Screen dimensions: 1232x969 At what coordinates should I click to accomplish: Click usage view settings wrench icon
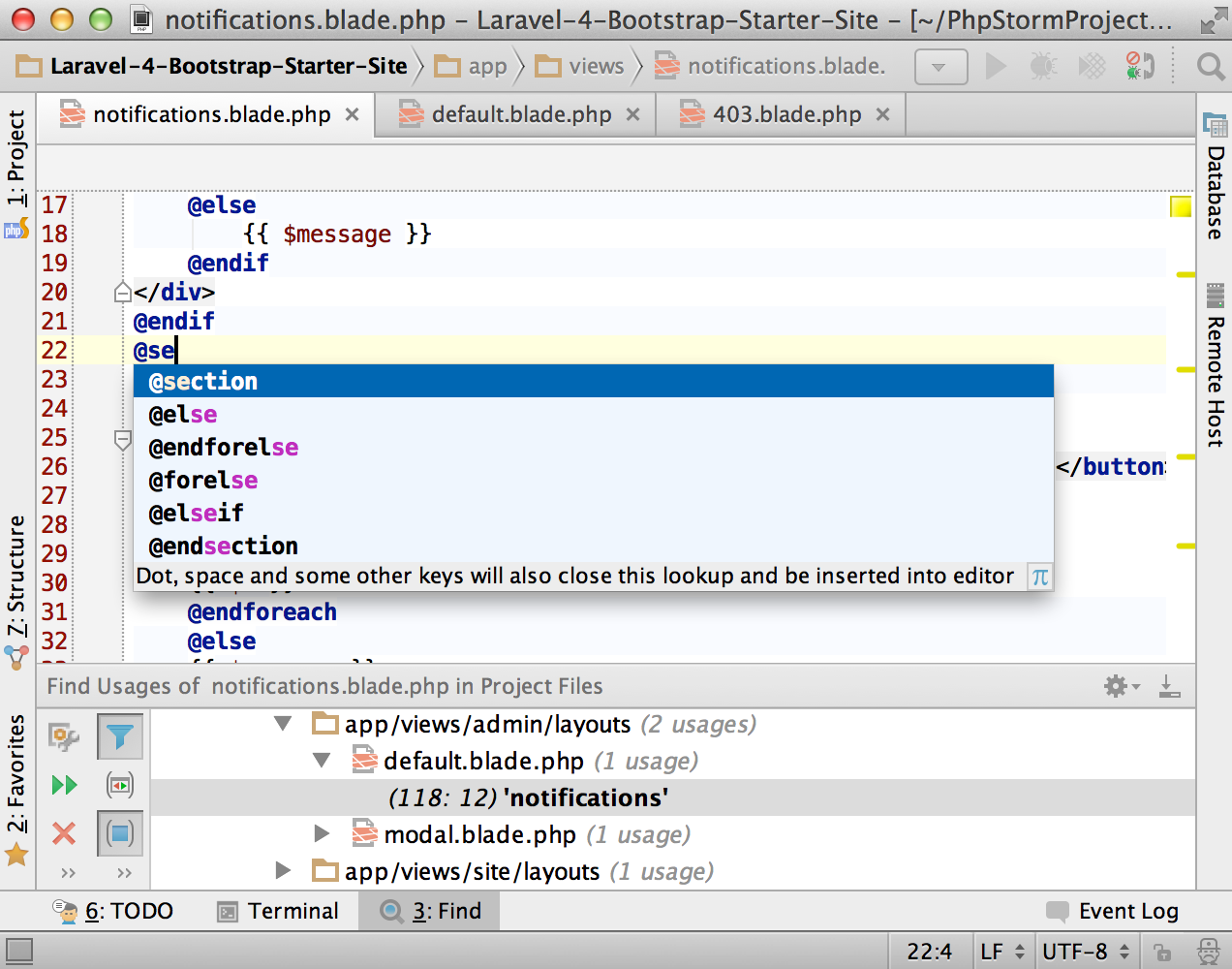click(x=65, y=738)
